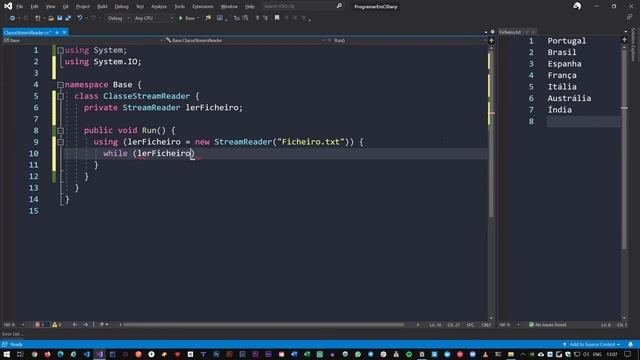
Task: Click the navigate forward arrow in editor footer
Action: [x=86, y=324]
